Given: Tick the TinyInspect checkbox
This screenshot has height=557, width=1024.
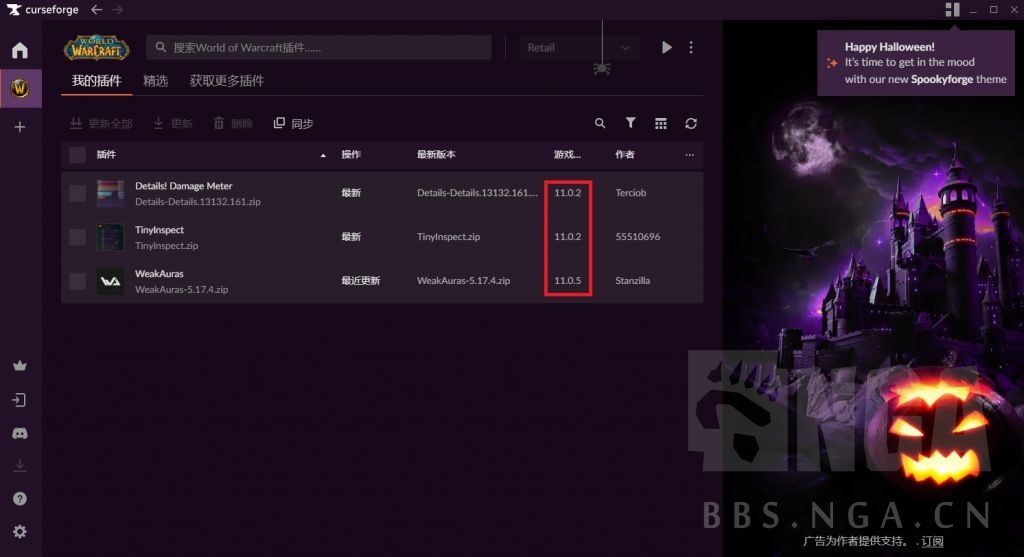Looking at the screenshot, I should (x=77, y=237).
